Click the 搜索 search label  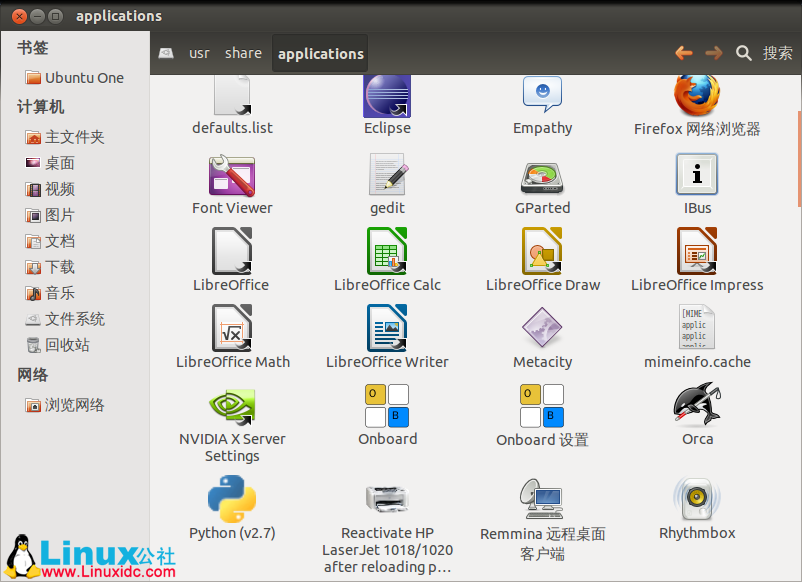point(777,53)
